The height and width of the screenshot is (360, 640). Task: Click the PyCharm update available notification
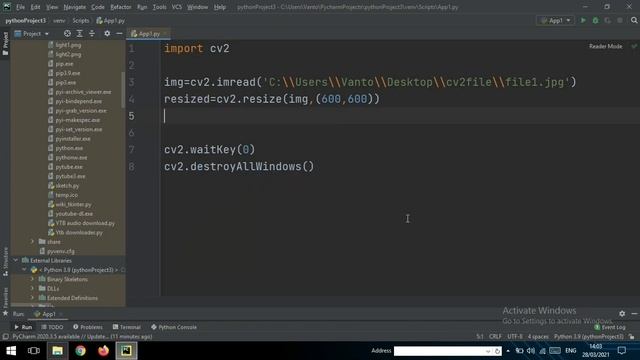82,337
